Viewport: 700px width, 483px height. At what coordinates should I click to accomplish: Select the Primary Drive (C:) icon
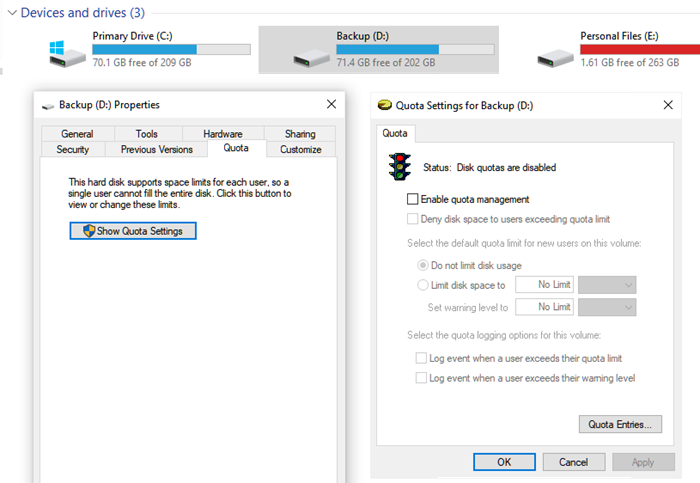(67, 54)
